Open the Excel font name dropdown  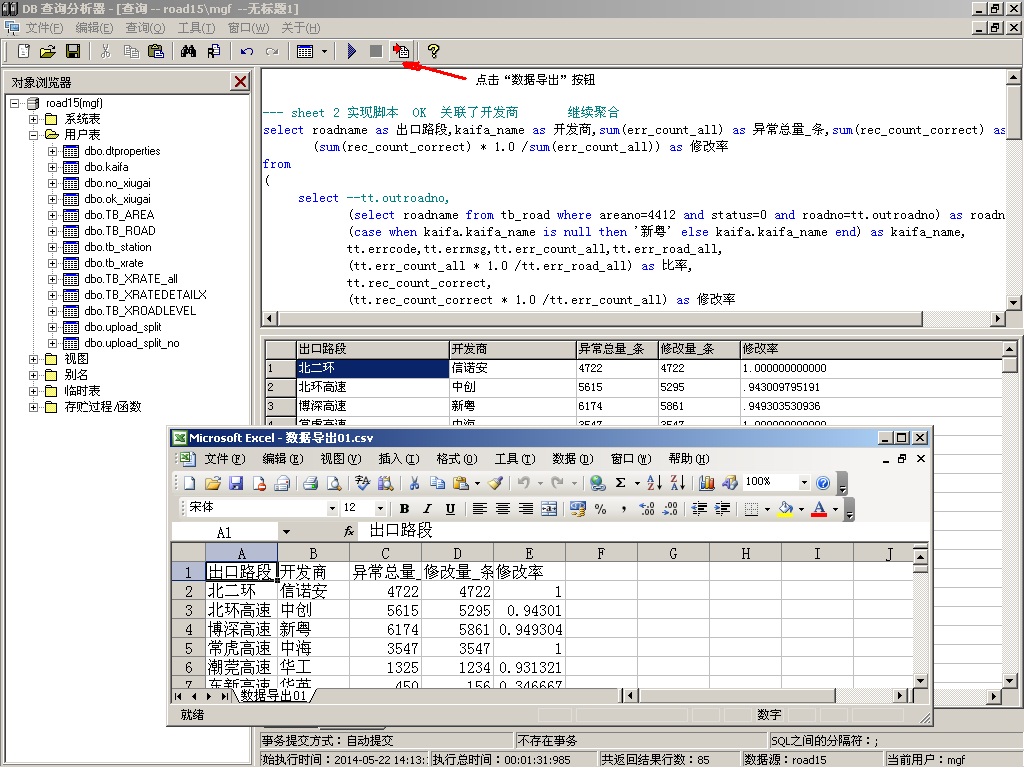[x=332, y=508]
